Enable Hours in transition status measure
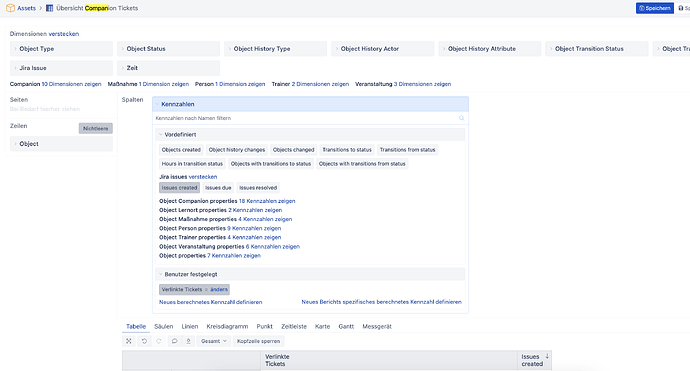Screen dimensions: 690x371 [192, 164]
